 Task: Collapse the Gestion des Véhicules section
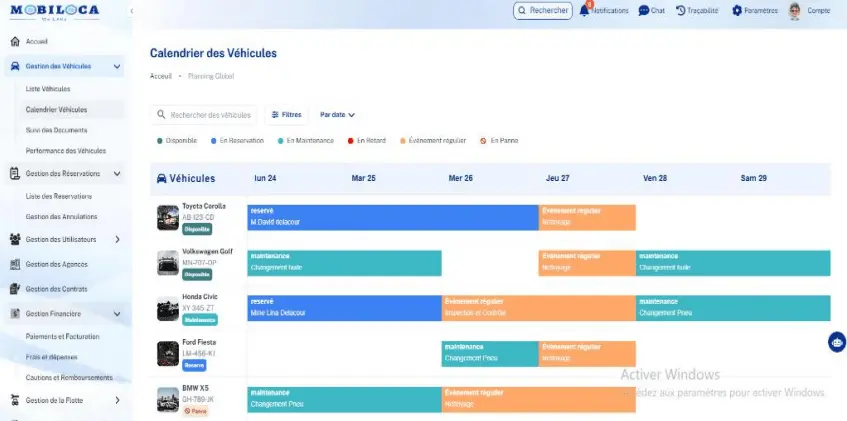[x=118, y=67]
